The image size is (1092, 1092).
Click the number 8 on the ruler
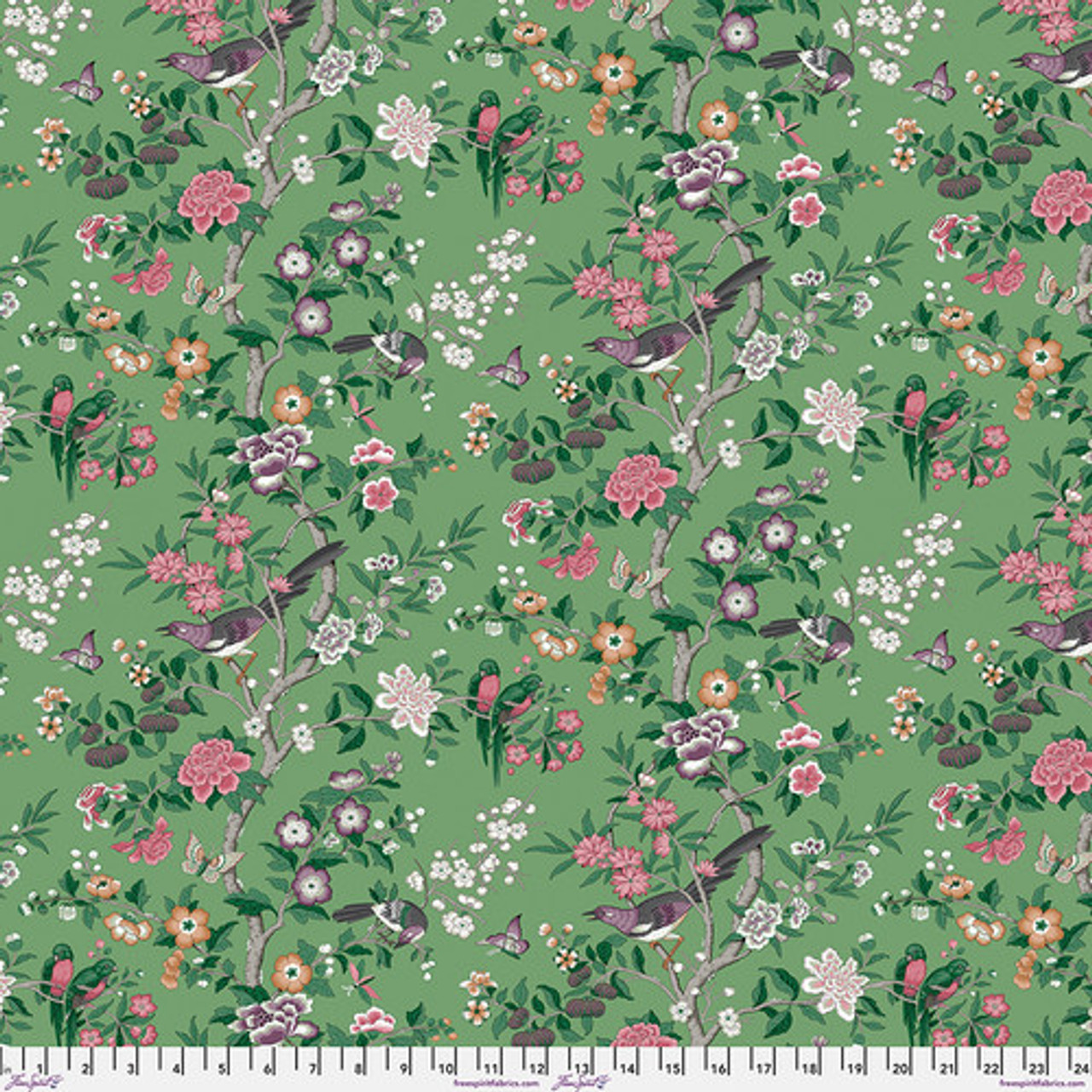[x=357, y=1067]
